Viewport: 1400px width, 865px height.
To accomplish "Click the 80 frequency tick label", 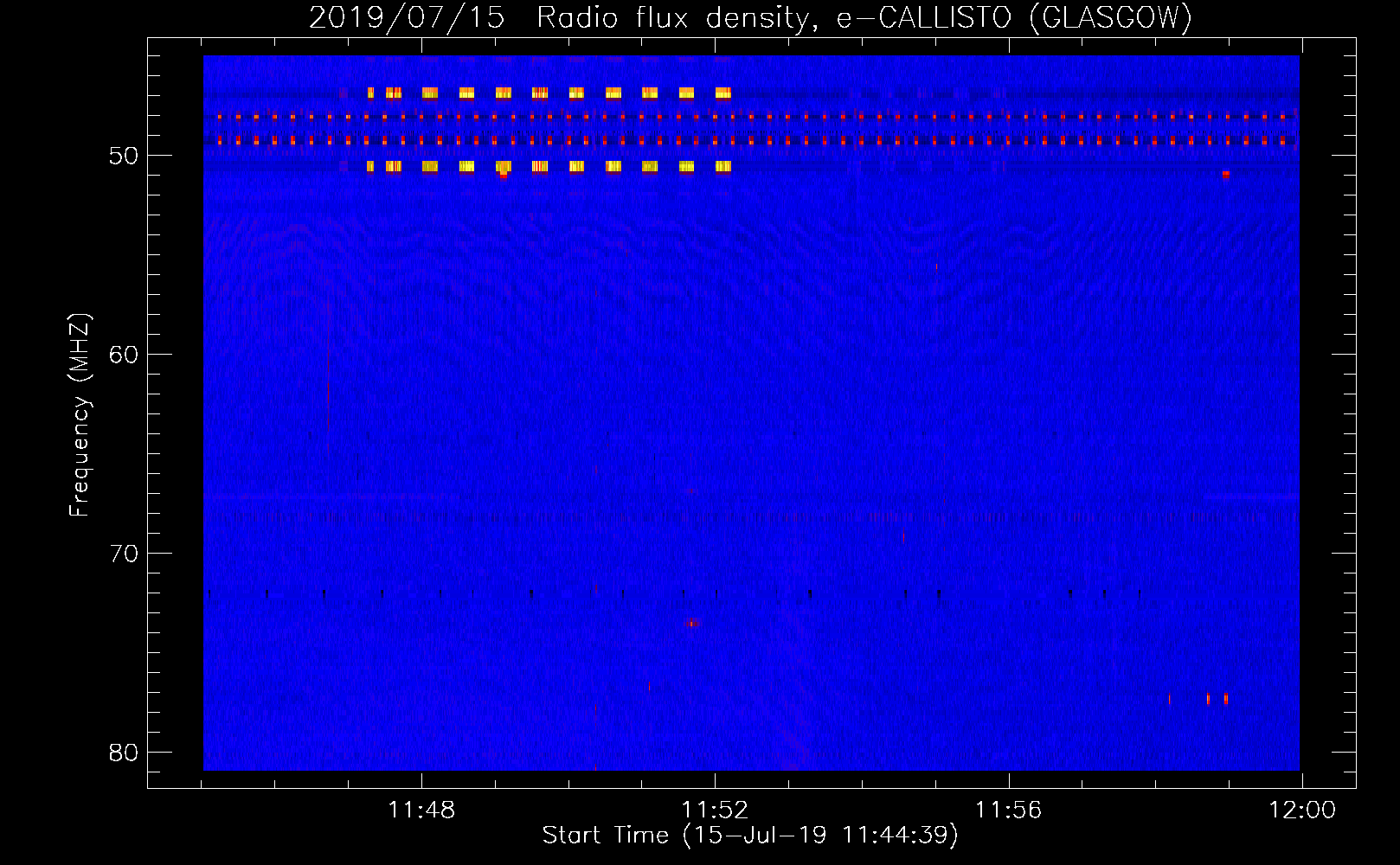I will [124, 753].
